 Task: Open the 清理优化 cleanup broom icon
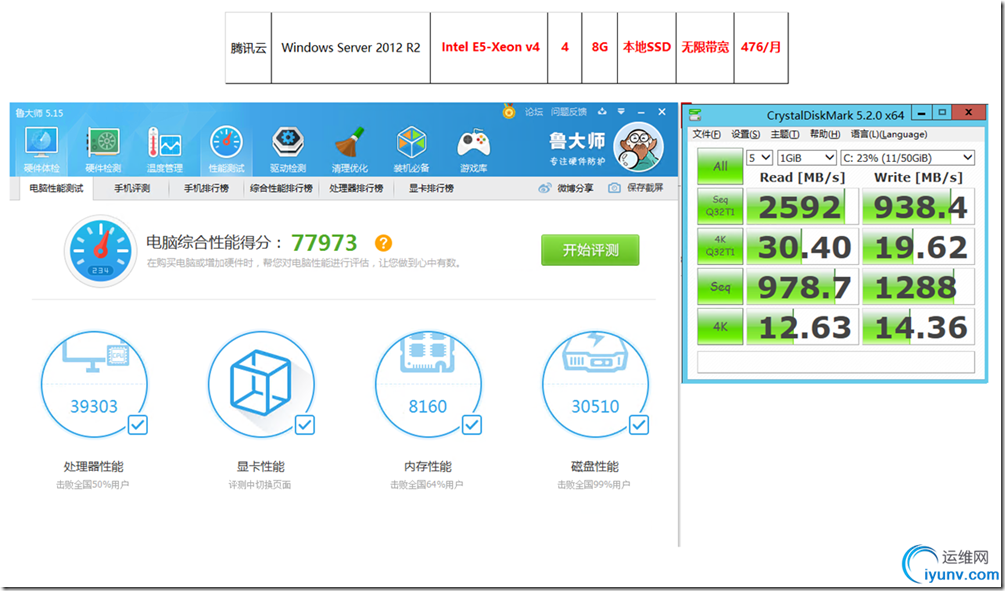(349, 149)
